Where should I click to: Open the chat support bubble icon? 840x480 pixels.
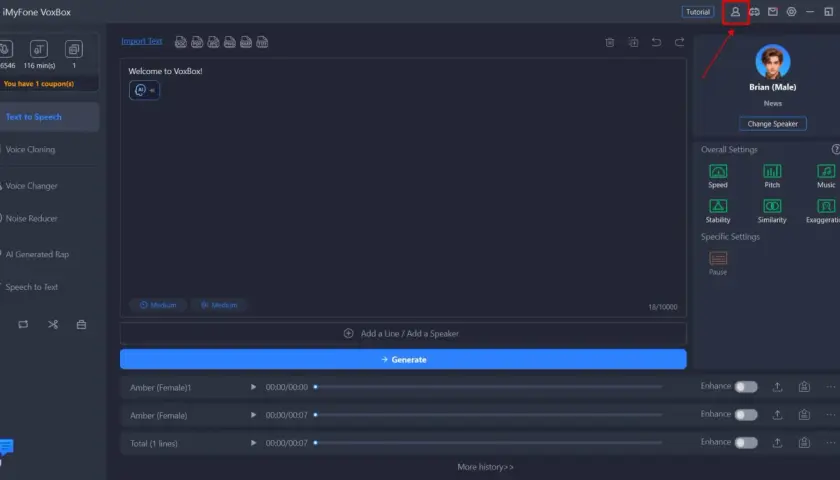[x=6, y=446]
